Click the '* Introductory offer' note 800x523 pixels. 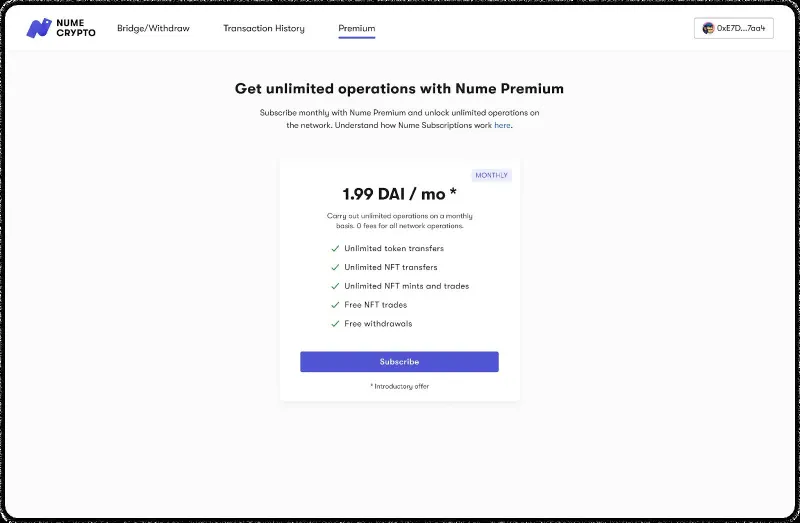399,386
